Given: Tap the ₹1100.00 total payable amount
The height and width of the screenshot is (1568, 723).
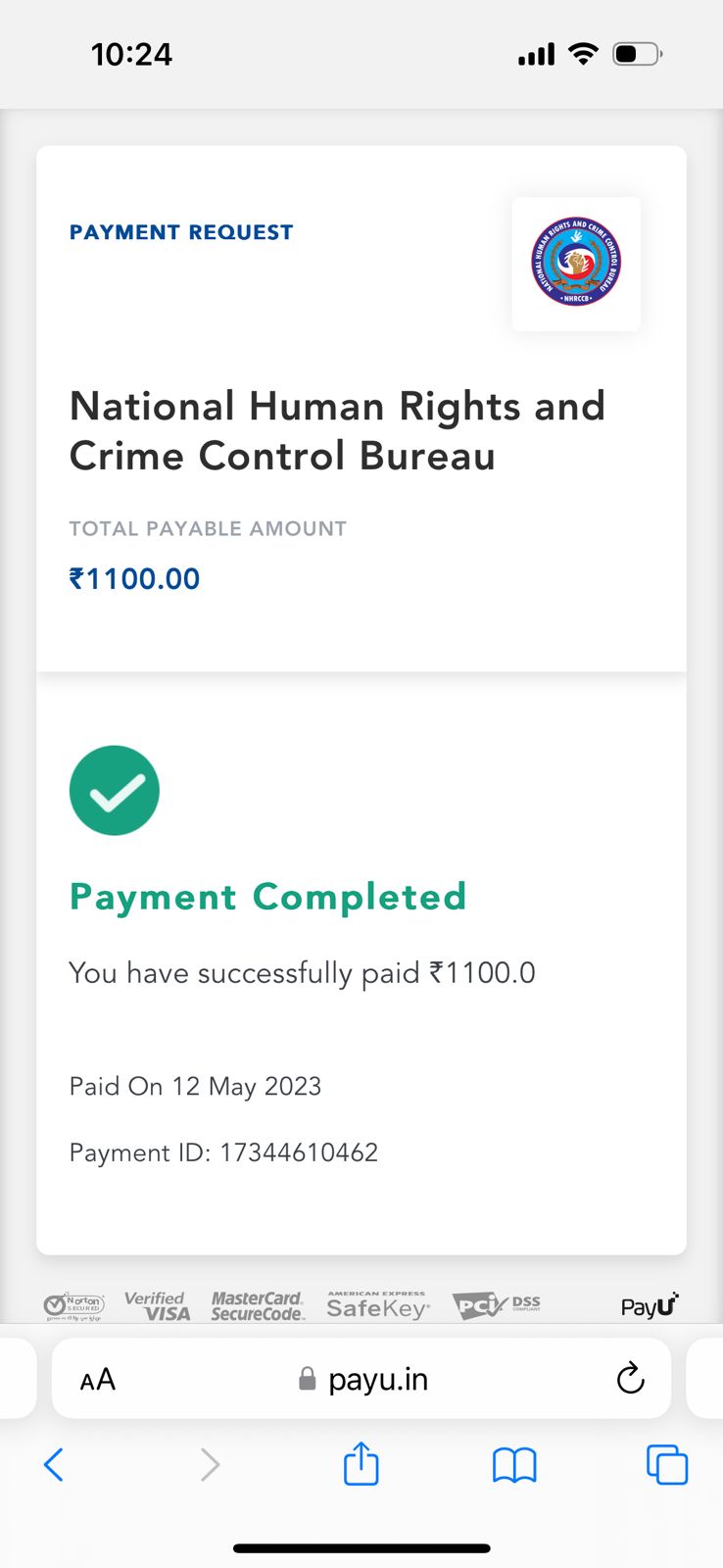Looking at the screenshot, I should tap(134, 579).
